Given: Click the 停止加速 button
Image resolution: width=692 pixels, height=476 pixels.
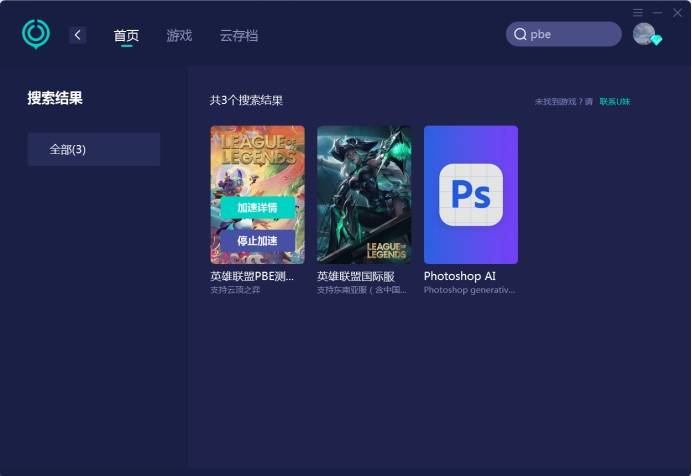Looking at the screenshot, I should click(257, 240).
